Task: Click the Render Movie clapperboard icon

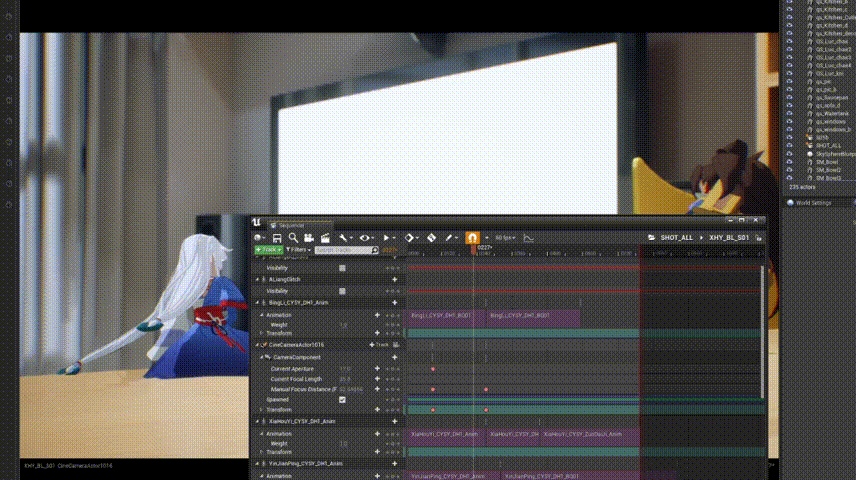Action: [325, 238]
